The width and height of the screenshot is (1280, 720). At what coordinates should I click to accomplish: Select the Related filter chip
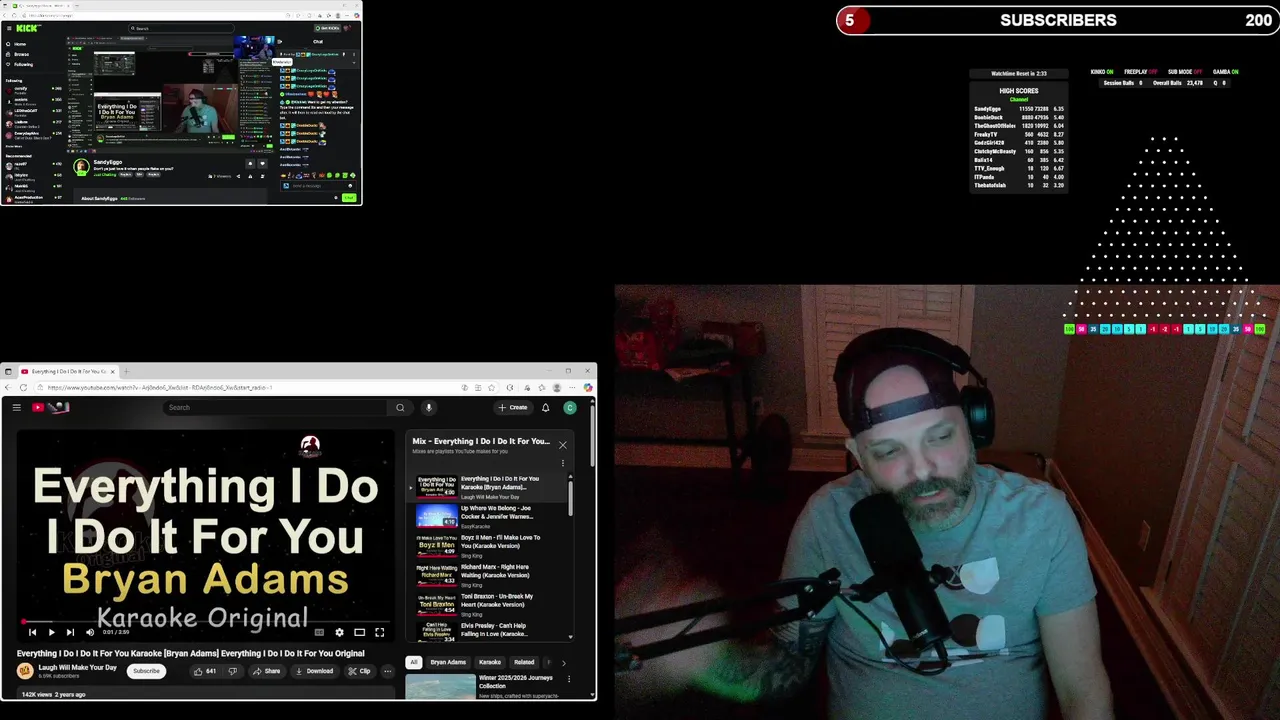[x=524, y=662]
